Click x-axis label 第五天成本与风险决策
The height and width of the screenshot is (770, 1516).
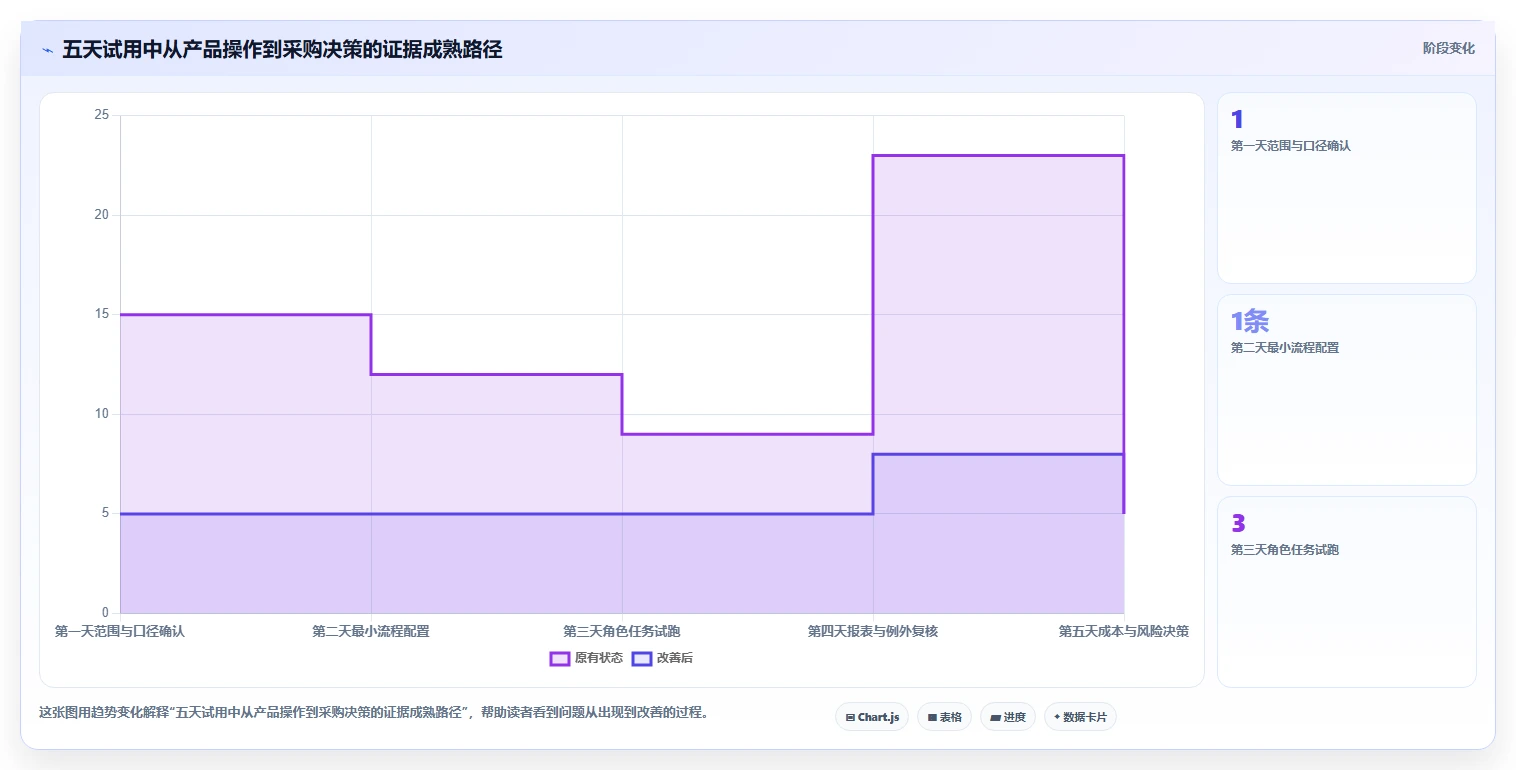[x=1124, y=631]
